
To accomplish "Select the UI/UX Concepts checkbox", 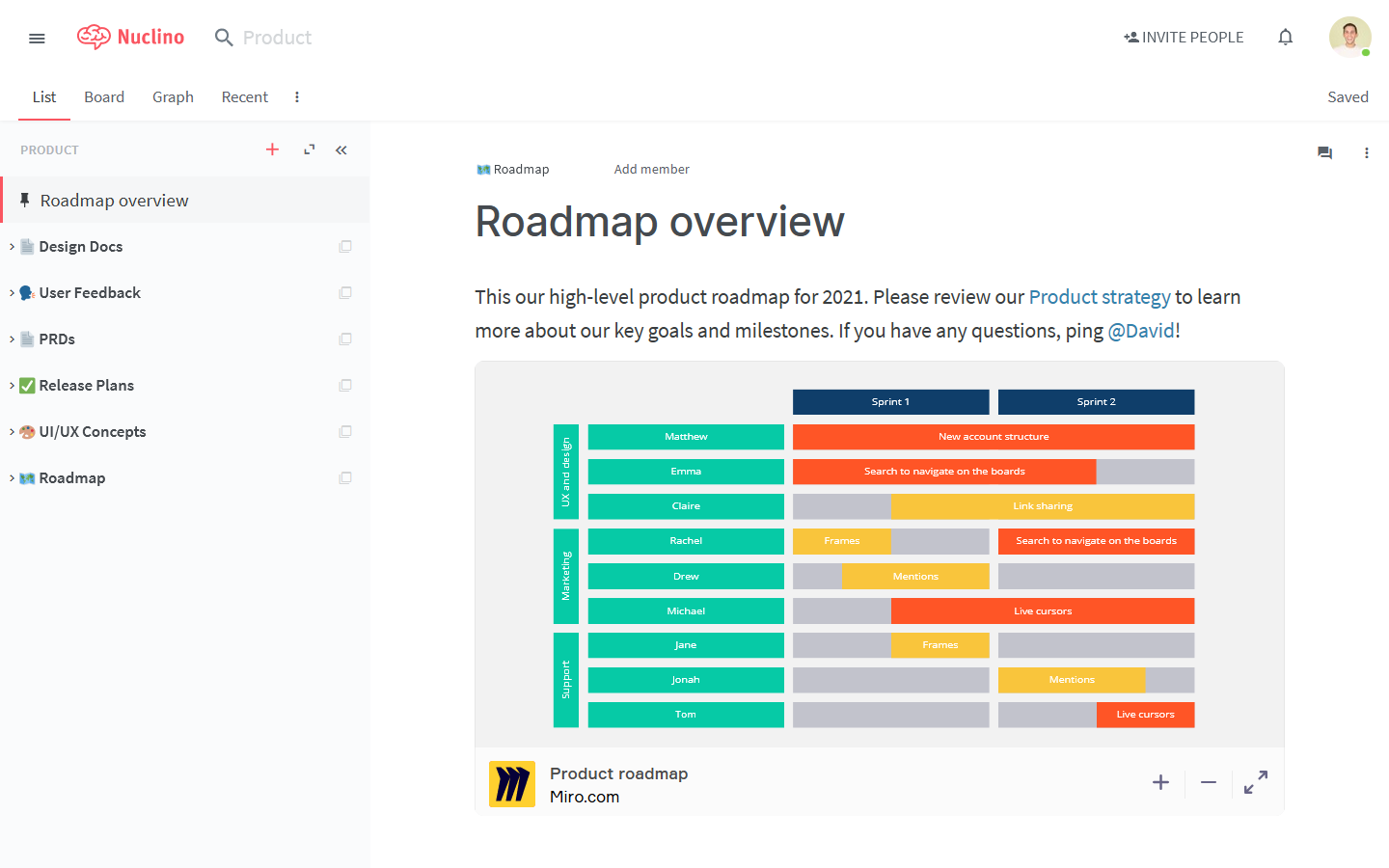I will click(345, 431).
